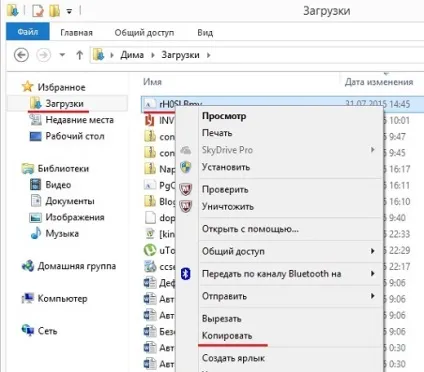Viewport: 424px width, 372px height.
Task: Select Сеть in navigation pane
Action: tap(47, 331)
